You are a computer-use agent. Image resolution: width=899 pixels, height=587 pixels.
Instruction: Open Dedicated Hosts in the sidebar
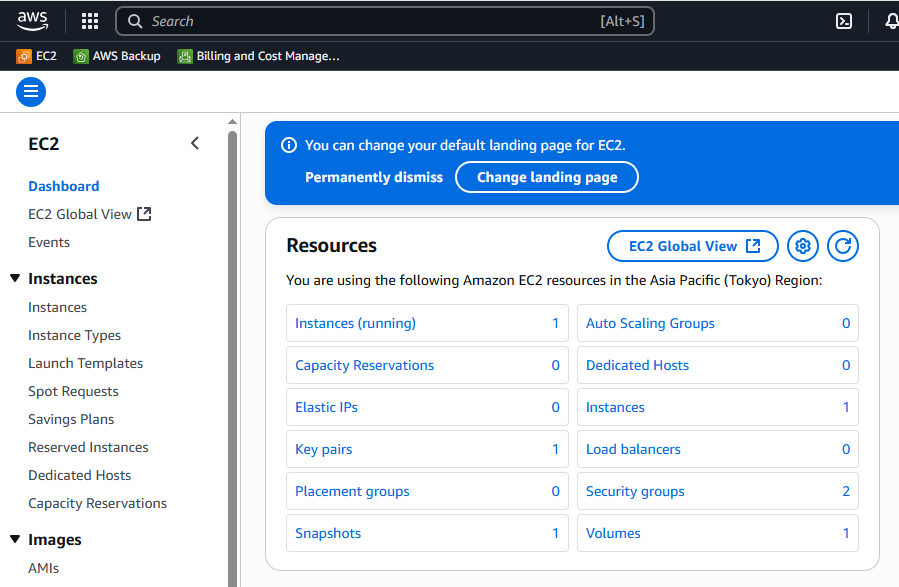click(x=80, y=475)
